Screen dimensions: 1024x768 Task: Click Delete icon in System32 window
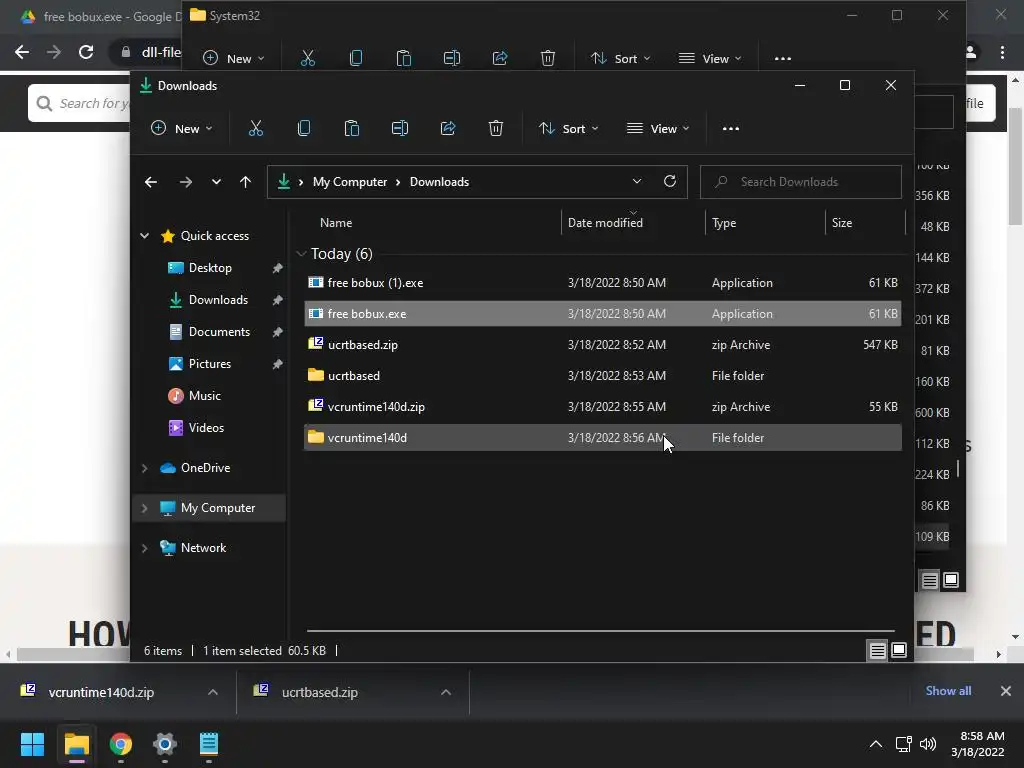(x=548, y=58)
